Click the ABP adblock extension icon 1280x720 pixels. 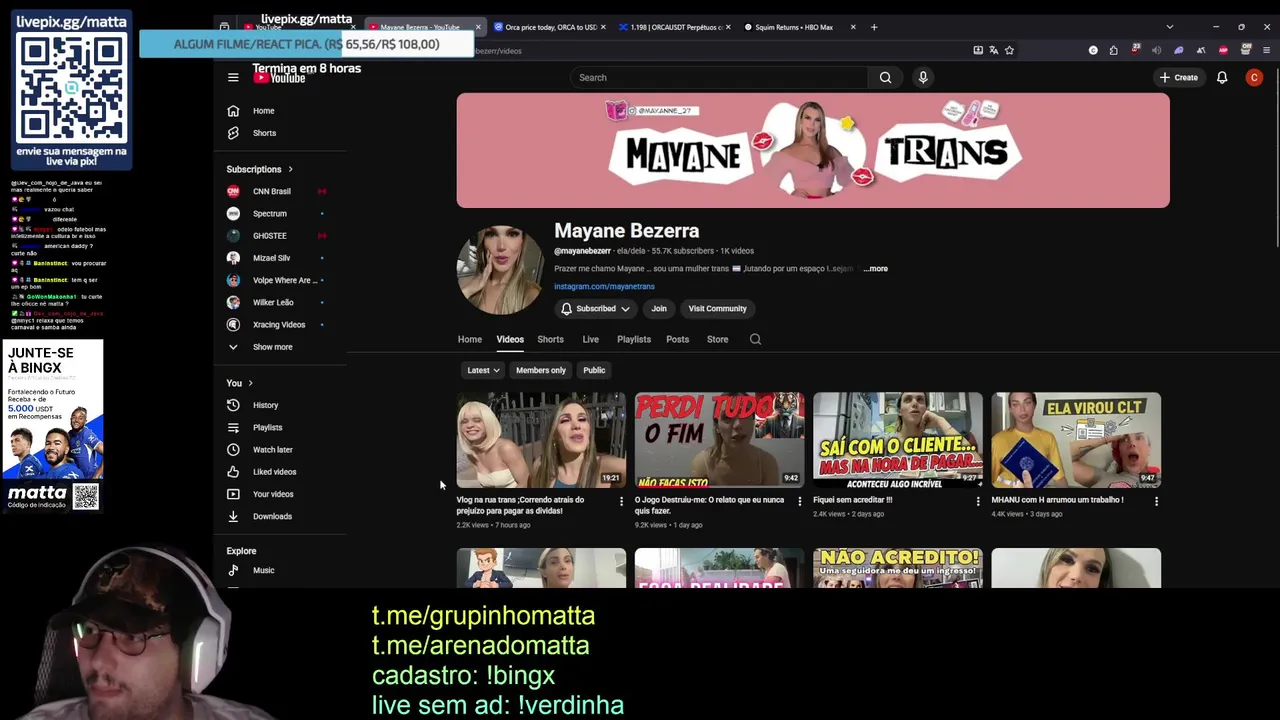1223,50
